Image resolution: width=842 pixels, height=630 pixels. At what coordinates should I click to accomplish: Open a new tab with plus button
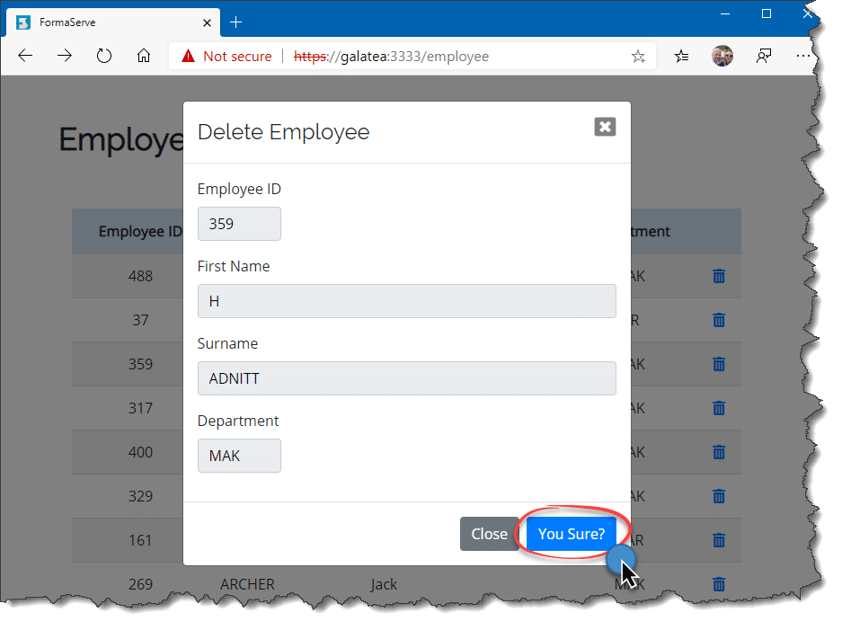(x=236, y=22)
